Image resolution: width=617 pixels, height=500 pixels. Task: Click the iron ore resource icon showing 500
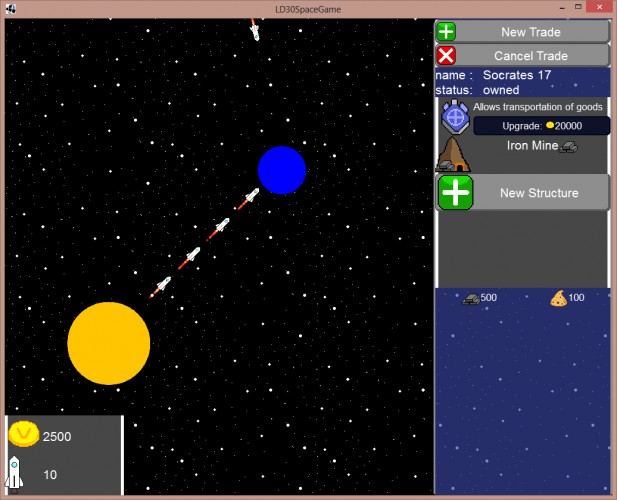point(471,299)
